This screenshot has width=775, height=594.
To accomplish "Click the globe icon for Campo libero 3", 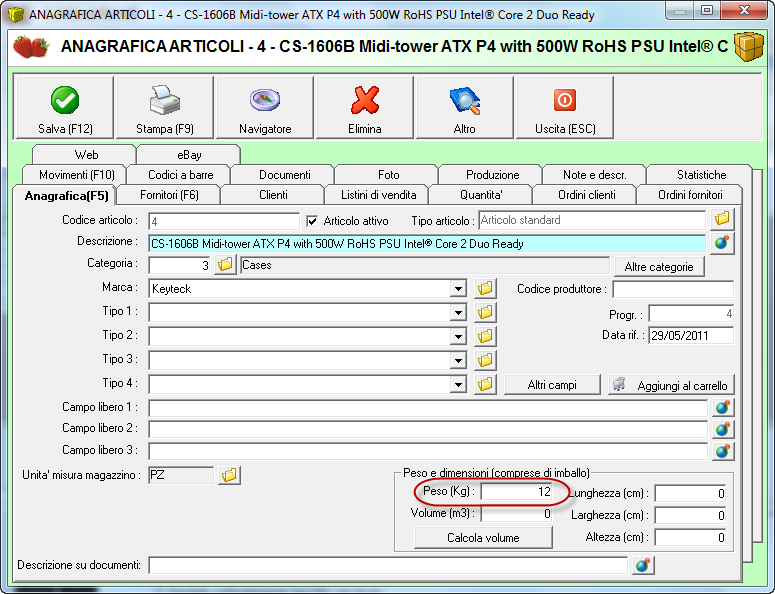I will coord(723,451).
